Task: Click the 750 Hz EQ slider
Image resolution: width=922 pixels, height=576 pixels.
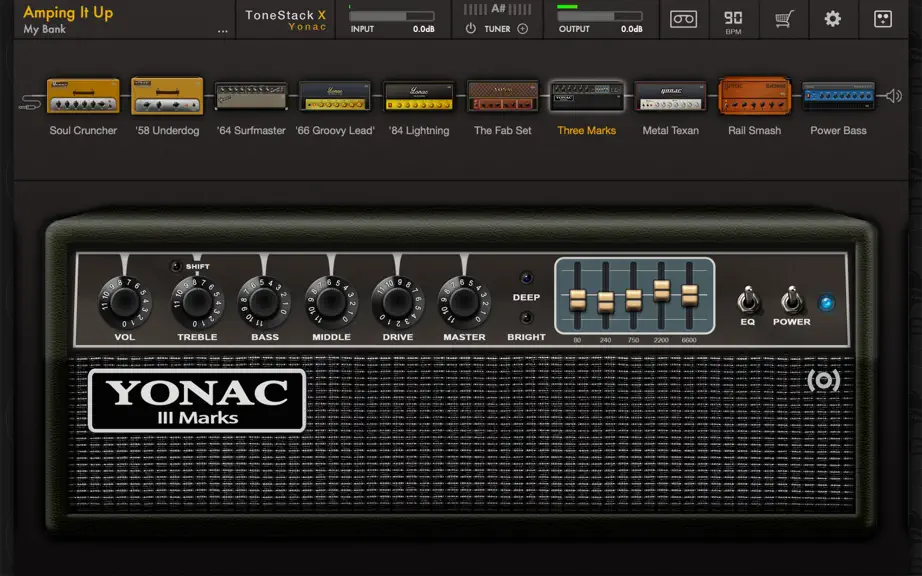Action: coord(633,299)
